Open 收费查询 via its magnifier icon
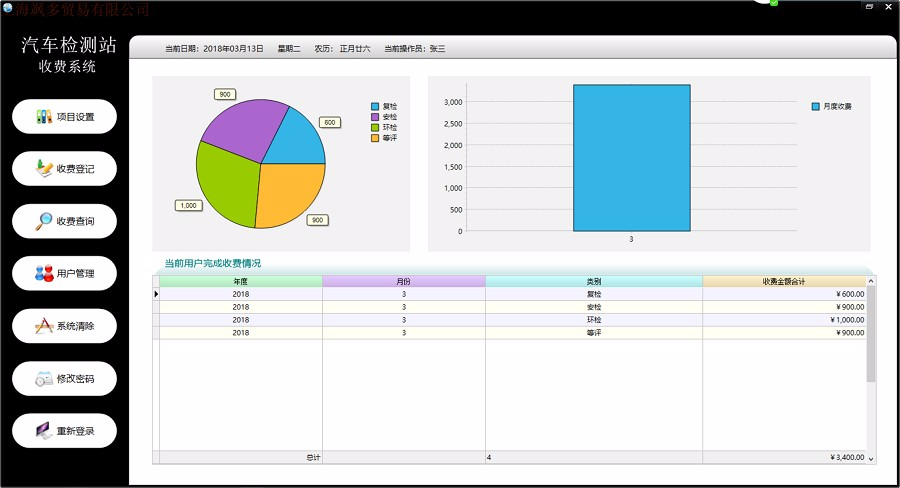 point(43,221)
